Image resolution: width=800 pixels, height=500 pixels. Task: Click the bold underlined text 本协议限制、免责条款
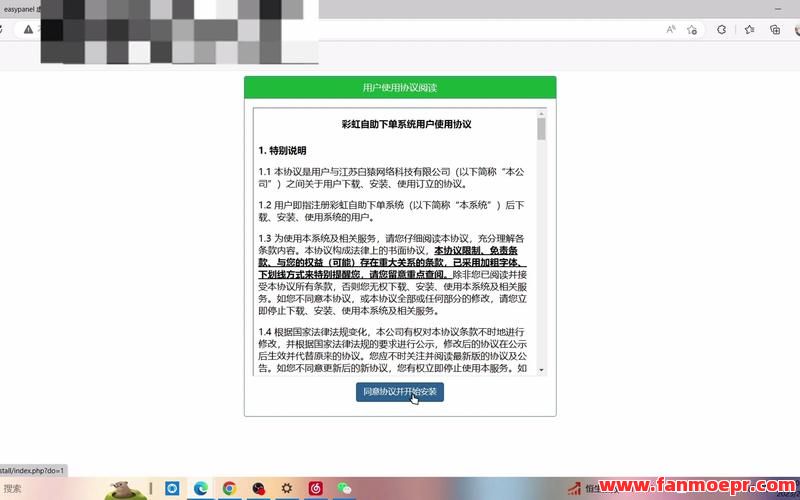(392, 262)
